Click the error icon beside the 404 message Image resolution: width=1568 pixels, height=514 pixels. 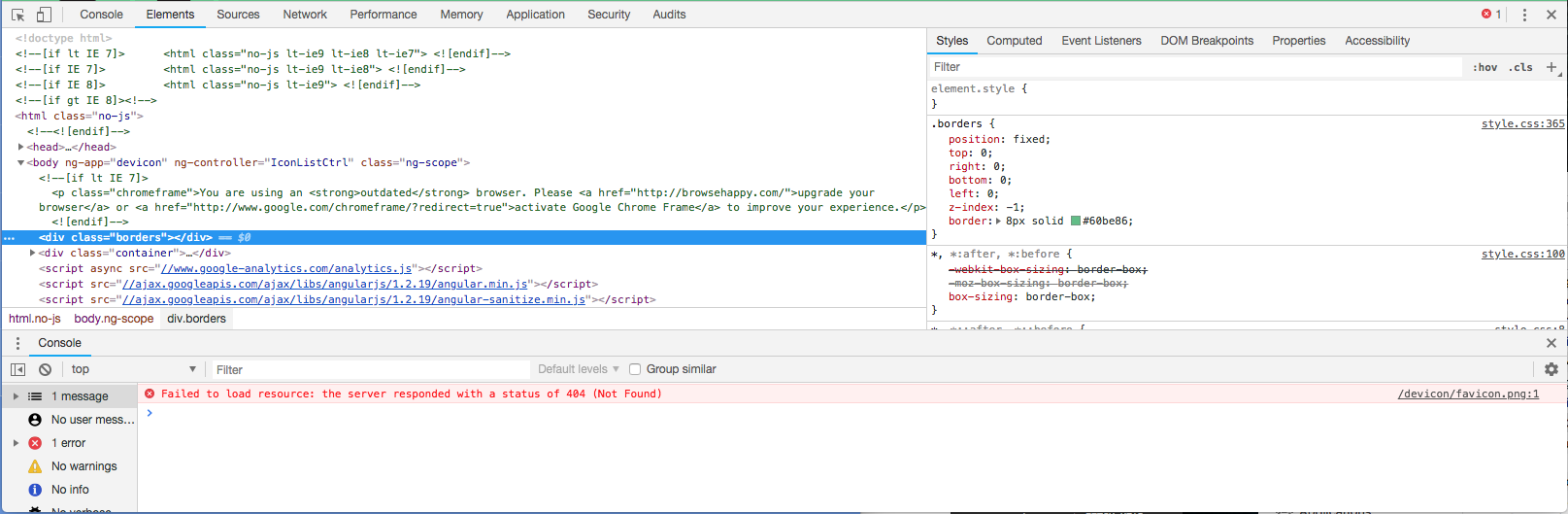click(150, 394)
